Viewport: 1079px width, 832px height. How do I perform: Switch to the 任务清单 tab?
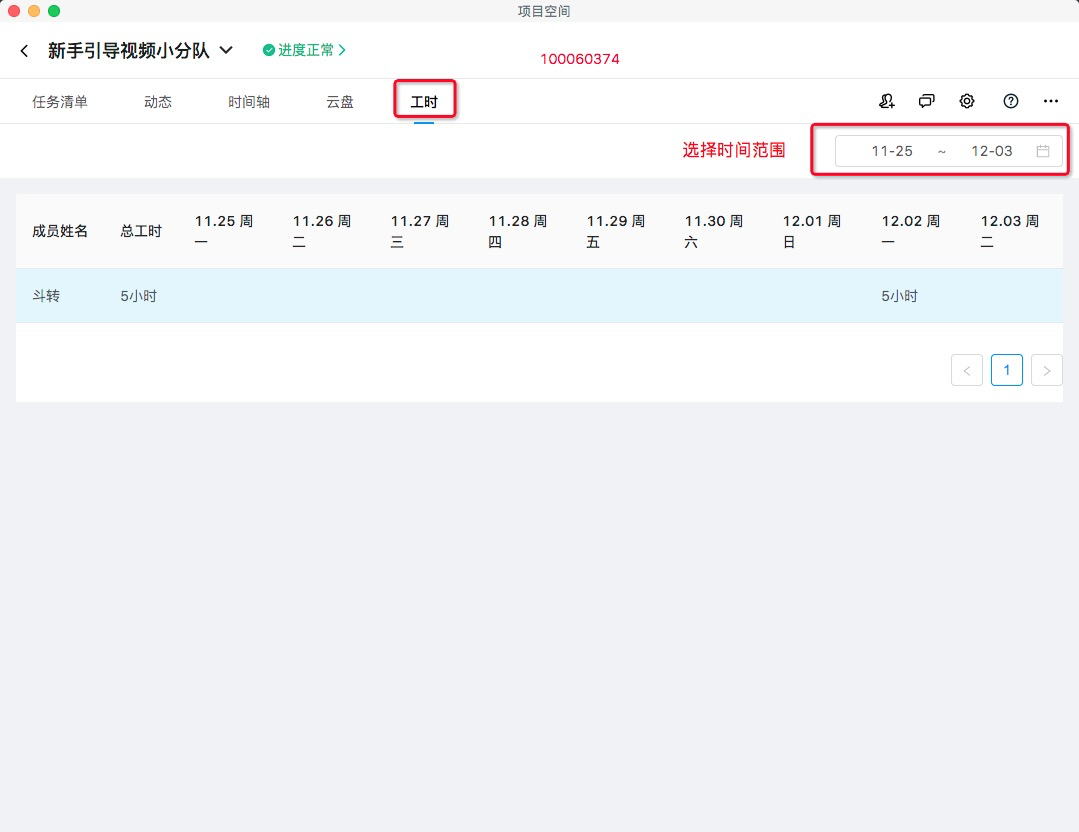point(60,102)
